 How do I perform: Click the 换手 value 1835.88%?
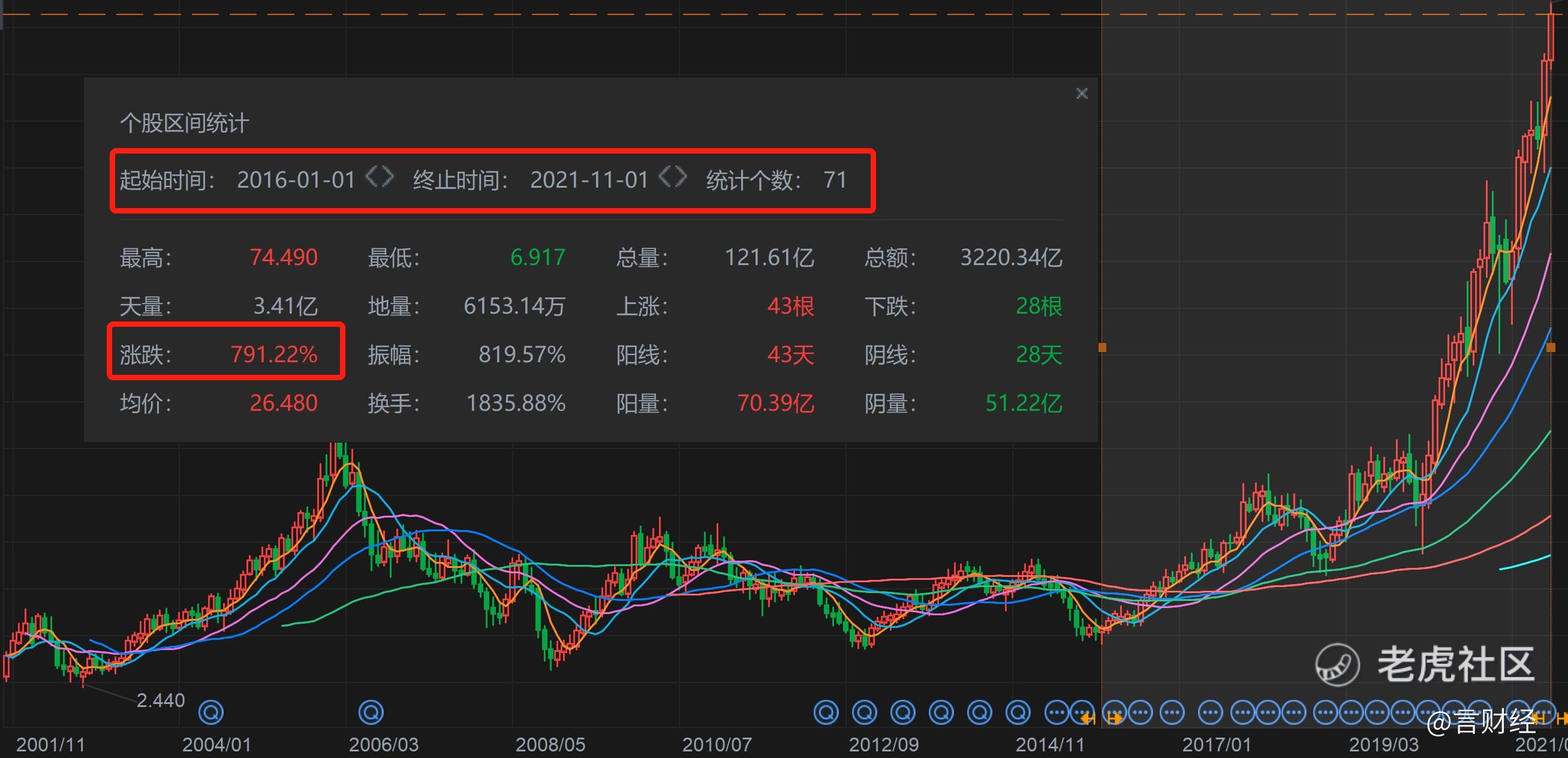pyautogui.click(x=516, y=403)
